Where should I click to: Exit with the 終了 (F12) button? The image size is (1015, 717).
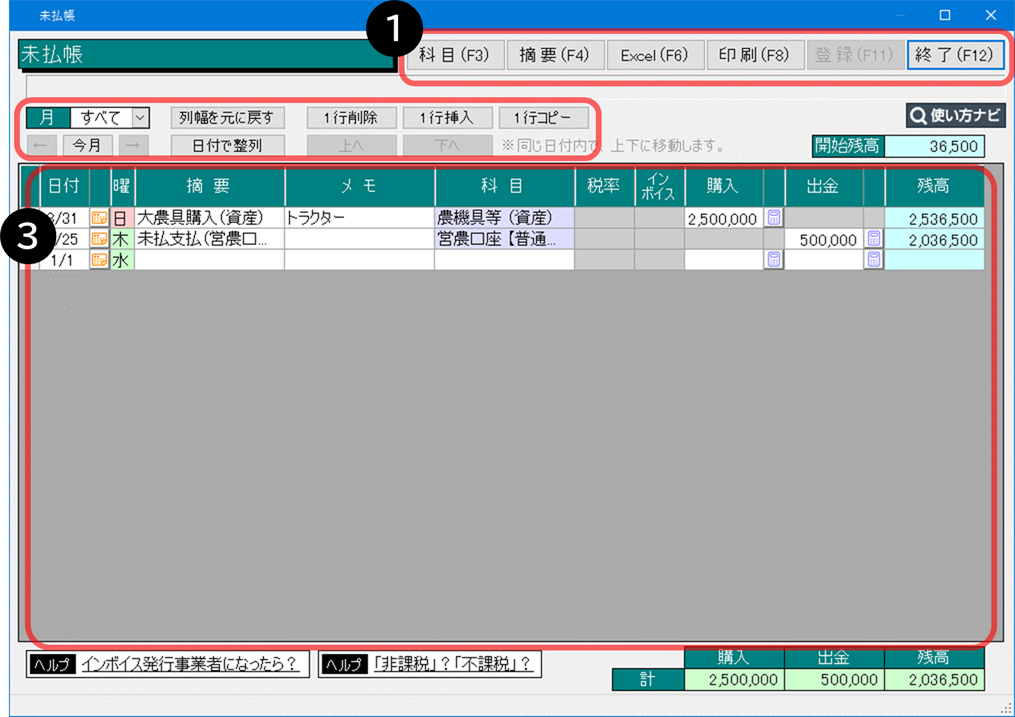[x=955, y=55]
